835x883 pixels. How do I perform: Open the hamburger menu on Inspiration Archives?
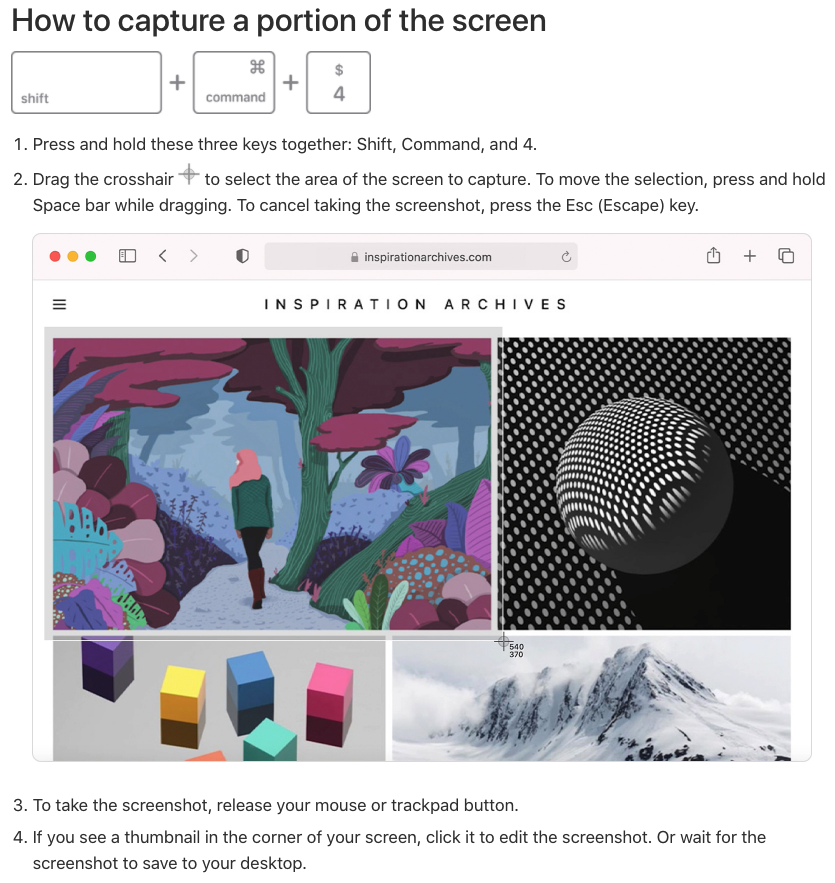coord(59,305)
